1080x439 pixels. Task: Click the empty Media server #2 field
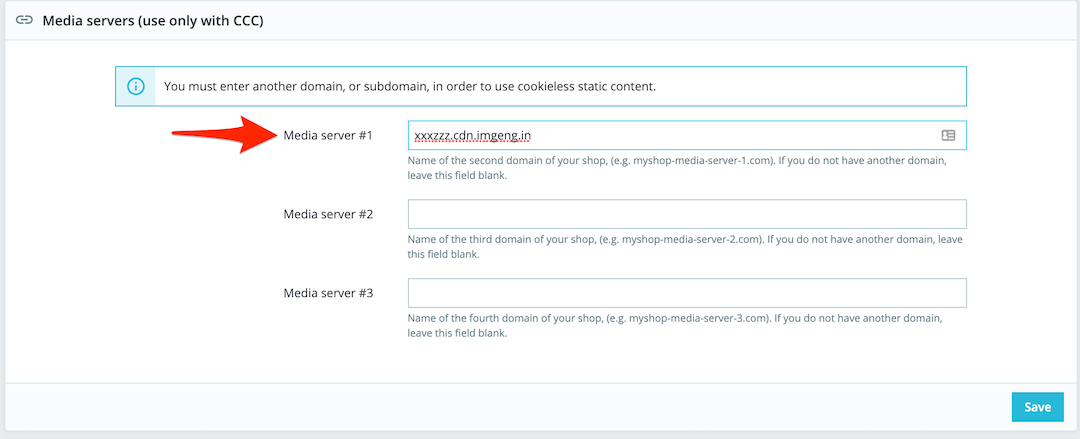pos(687,214)
